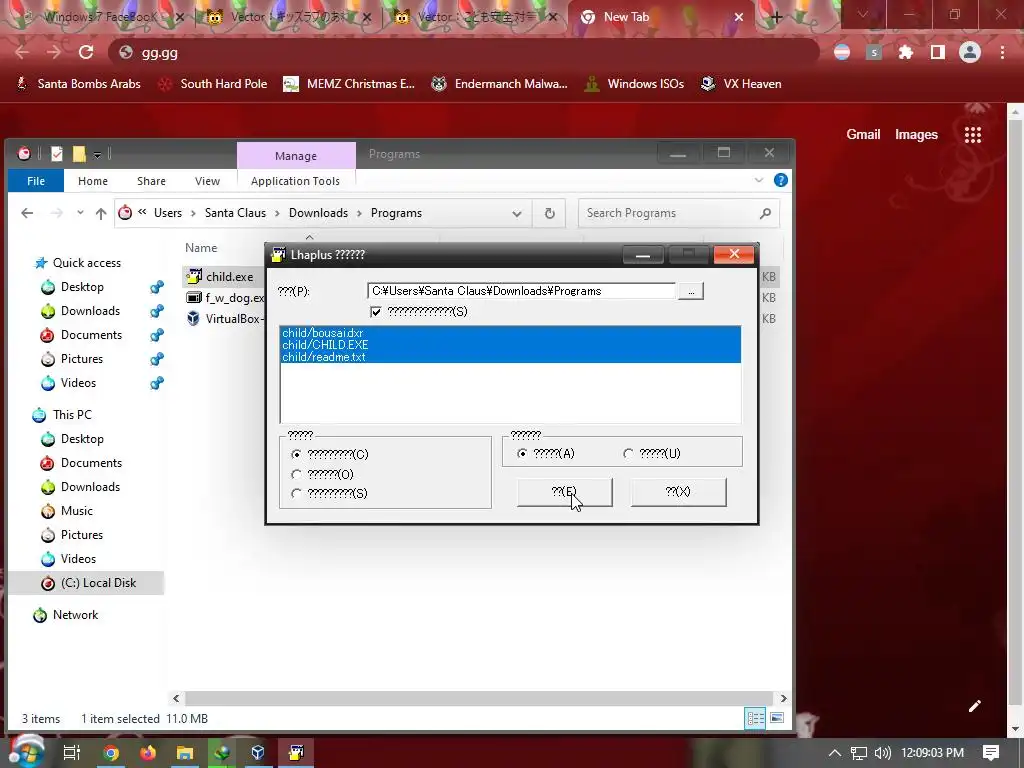Image resolution: width=1024 pixels, height=768 pixels.
Task: Open Chrome profile avatar
Action: 970,52
